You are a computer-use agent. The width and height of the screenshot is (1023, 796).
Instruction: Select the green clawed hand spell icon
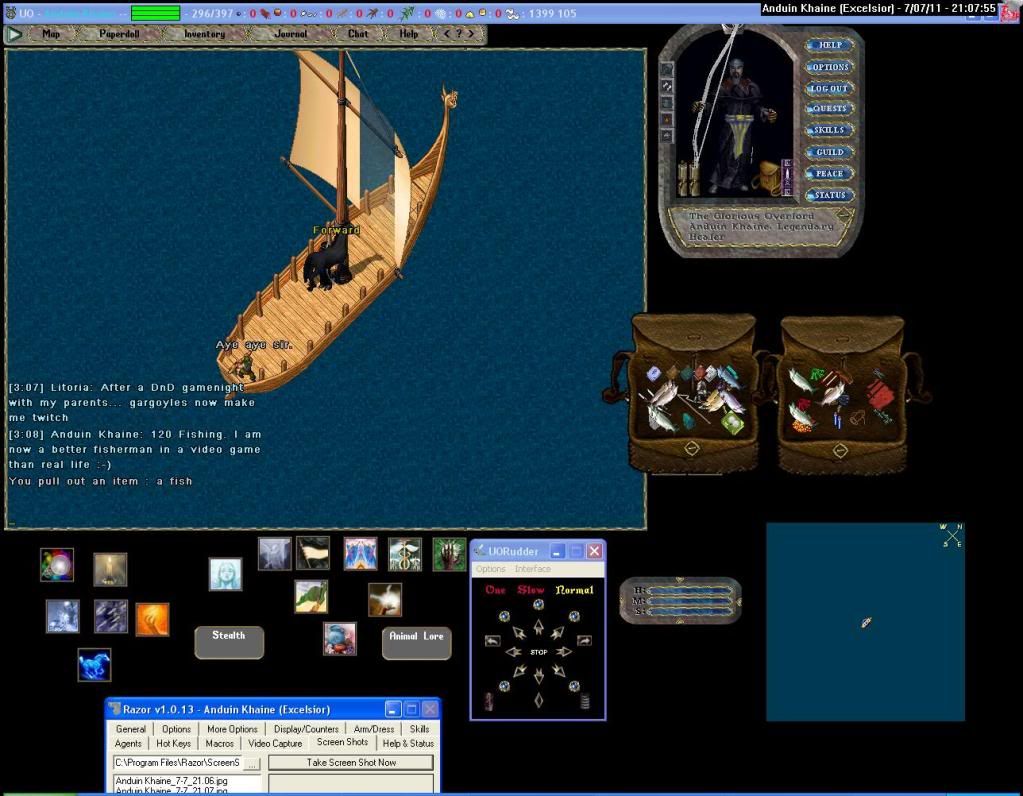pyautogui.click(x=450, y=554)
